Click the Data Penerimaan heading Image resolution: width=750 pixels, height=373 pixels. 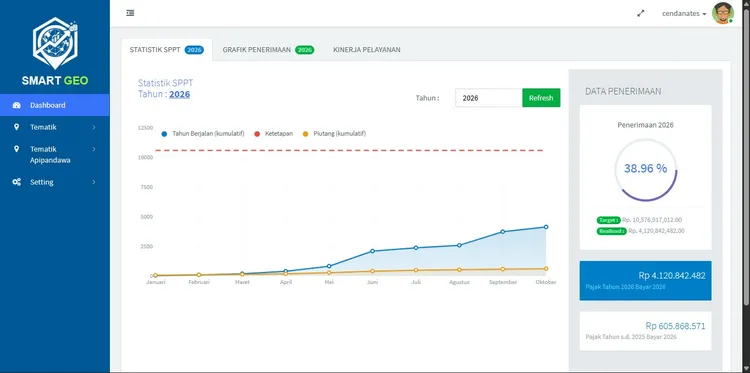(623, 91)
